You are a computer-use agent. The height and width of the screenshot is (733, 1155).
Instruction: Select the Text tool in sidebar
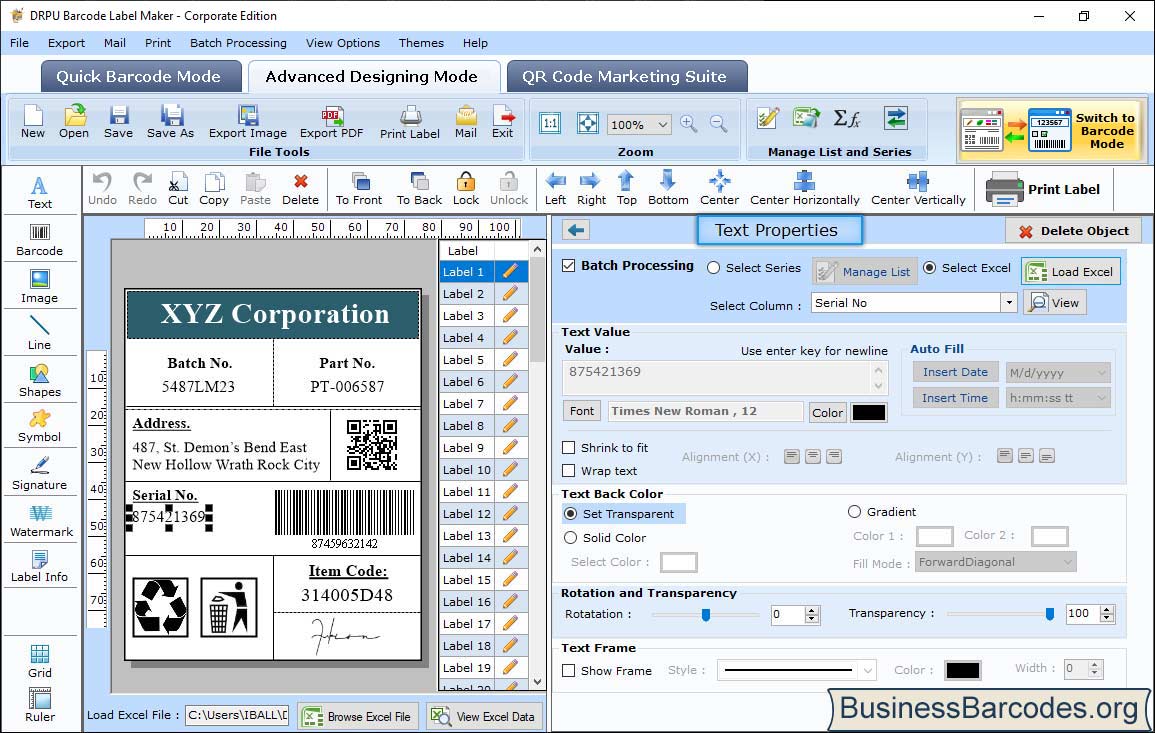pyautogui.click(x=40, y=193)
